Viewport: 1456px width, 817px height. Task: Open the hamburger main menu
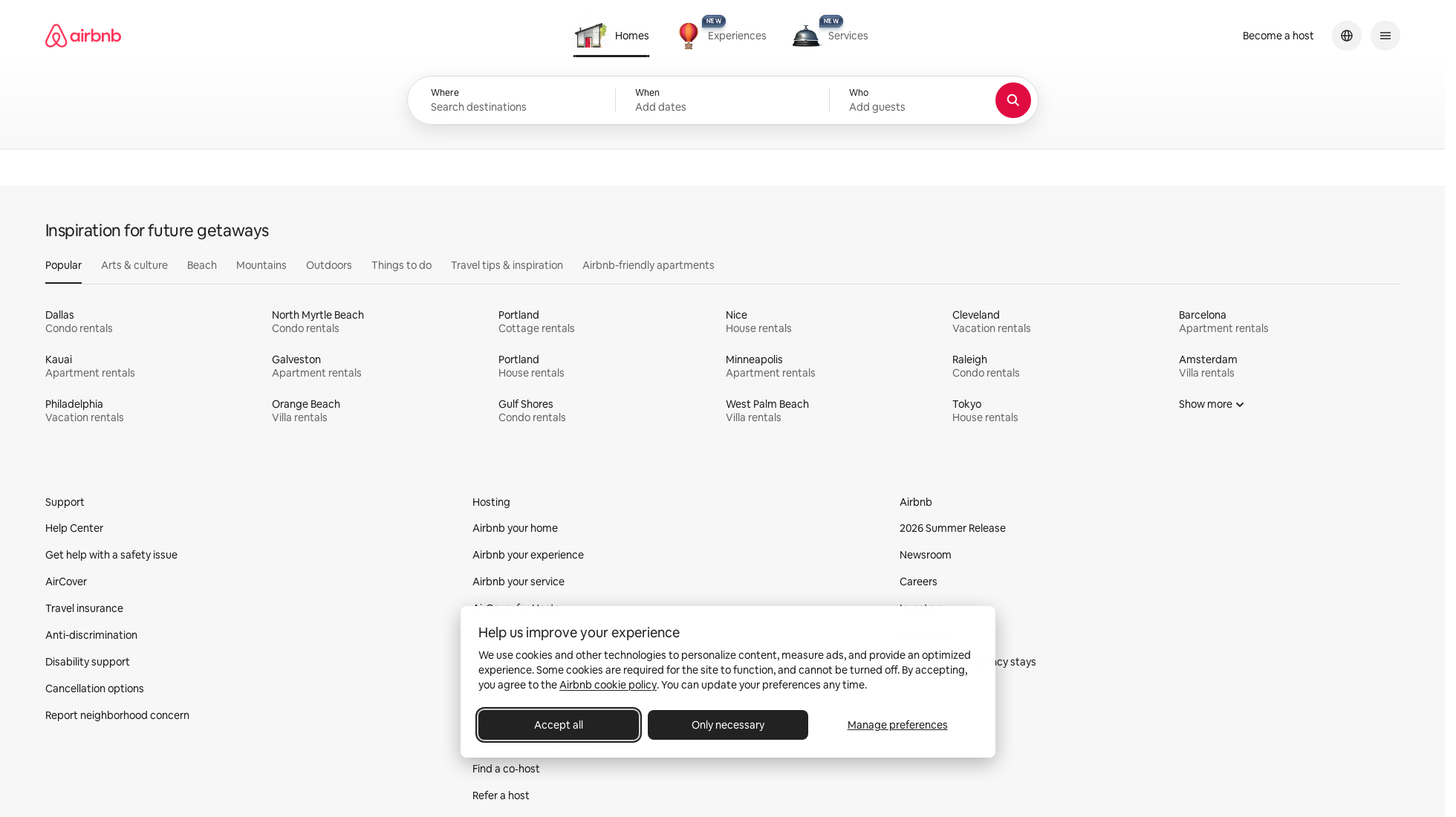pos(1385,36)
